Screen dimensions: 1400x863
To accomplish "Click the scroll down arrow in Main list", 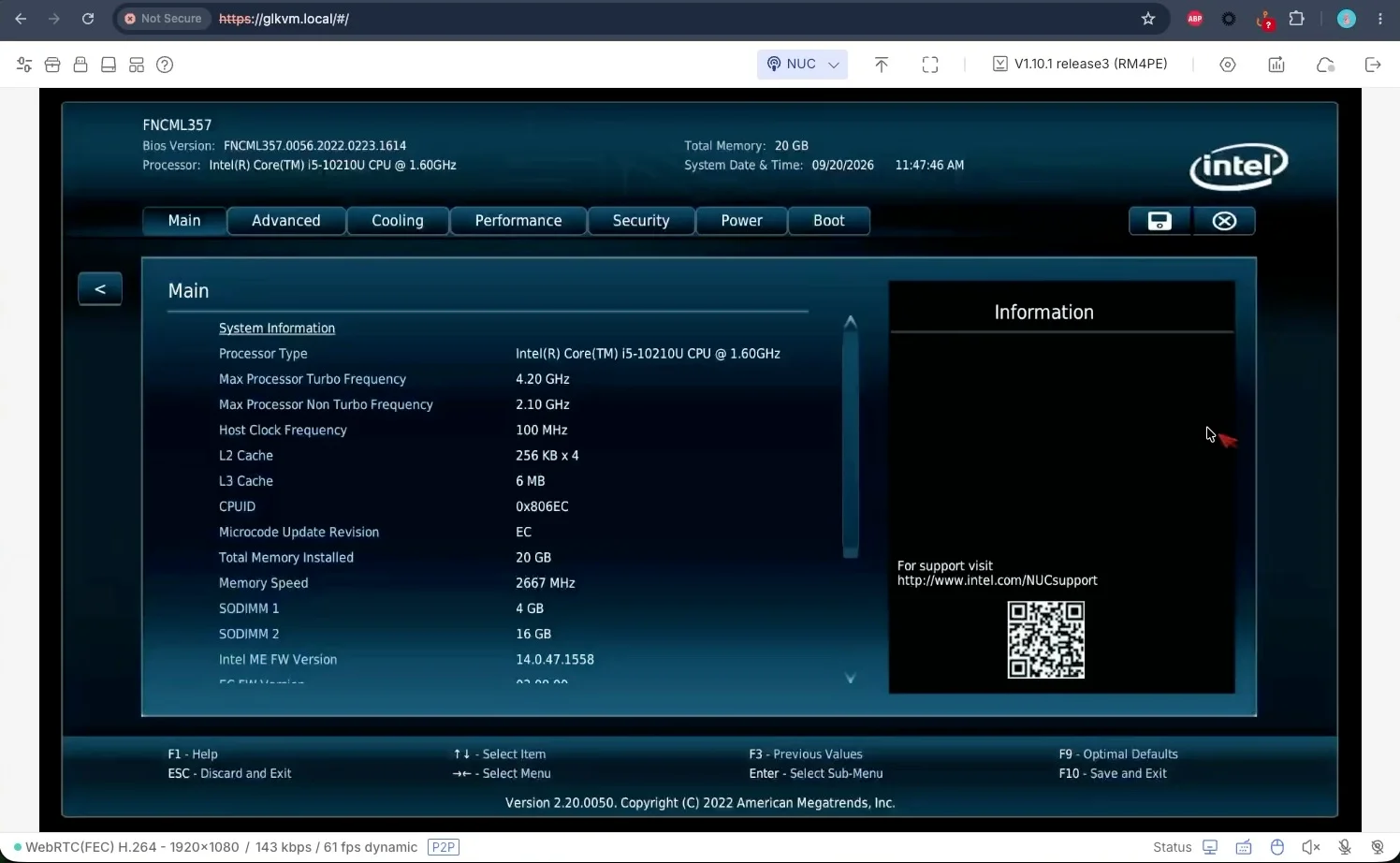I will 851,678.
